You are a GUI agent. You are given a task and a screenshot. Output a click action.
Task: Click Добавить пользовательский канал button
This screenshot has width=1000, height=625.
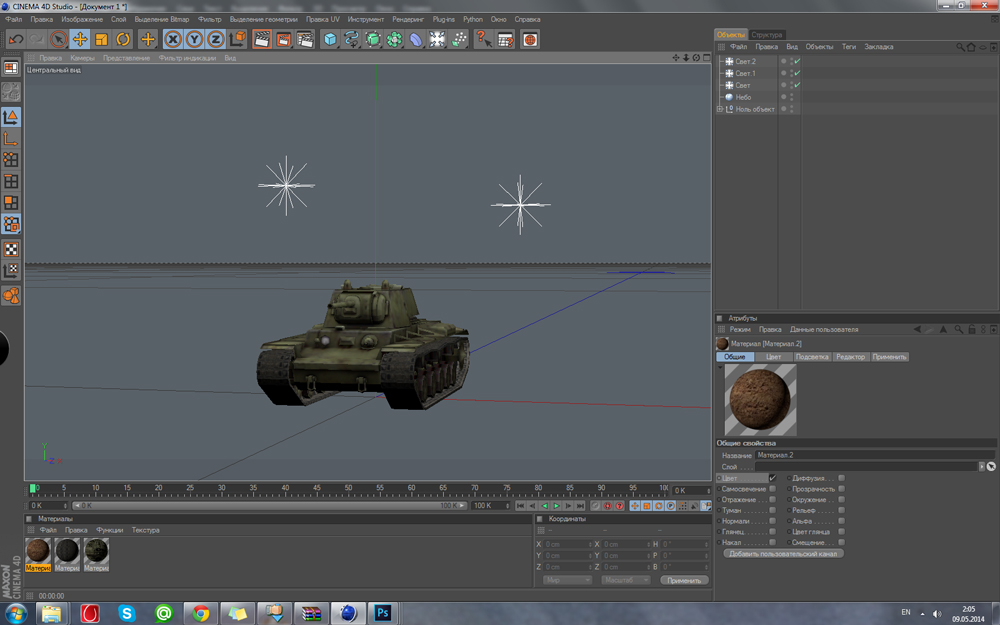point(784,553)
